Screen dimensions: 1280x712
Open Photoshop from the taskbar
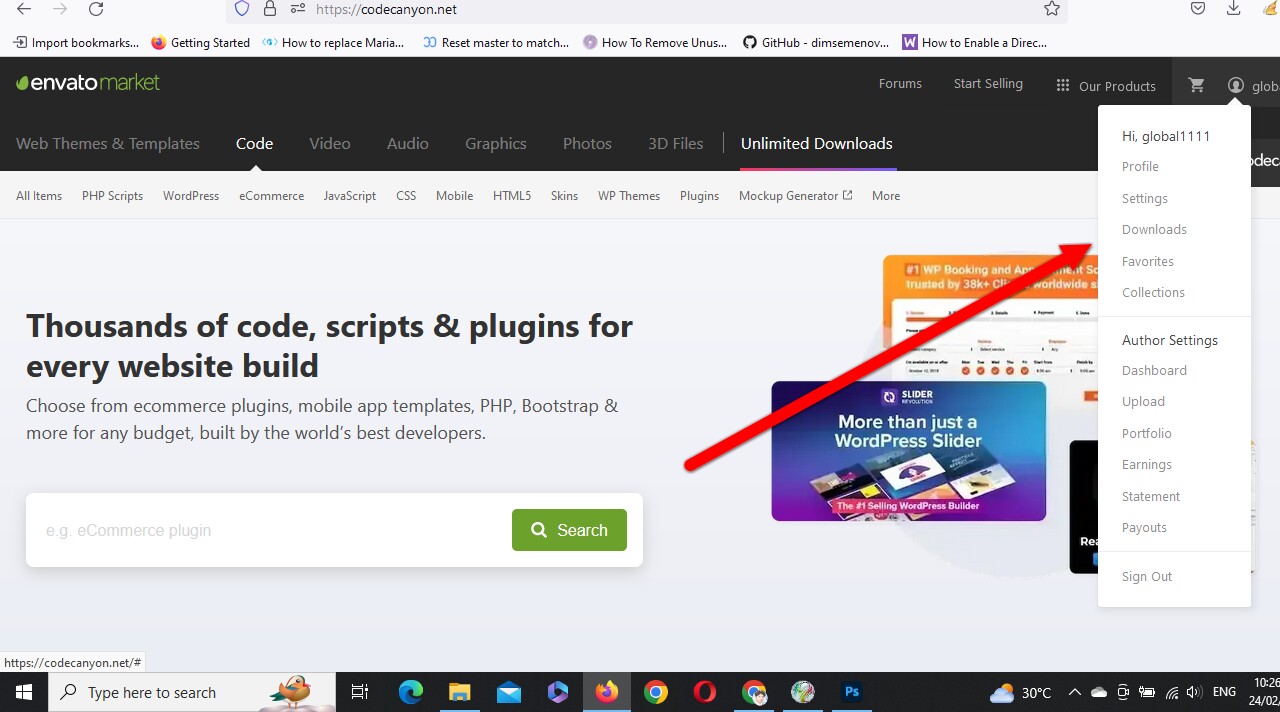tap(852, 692)
